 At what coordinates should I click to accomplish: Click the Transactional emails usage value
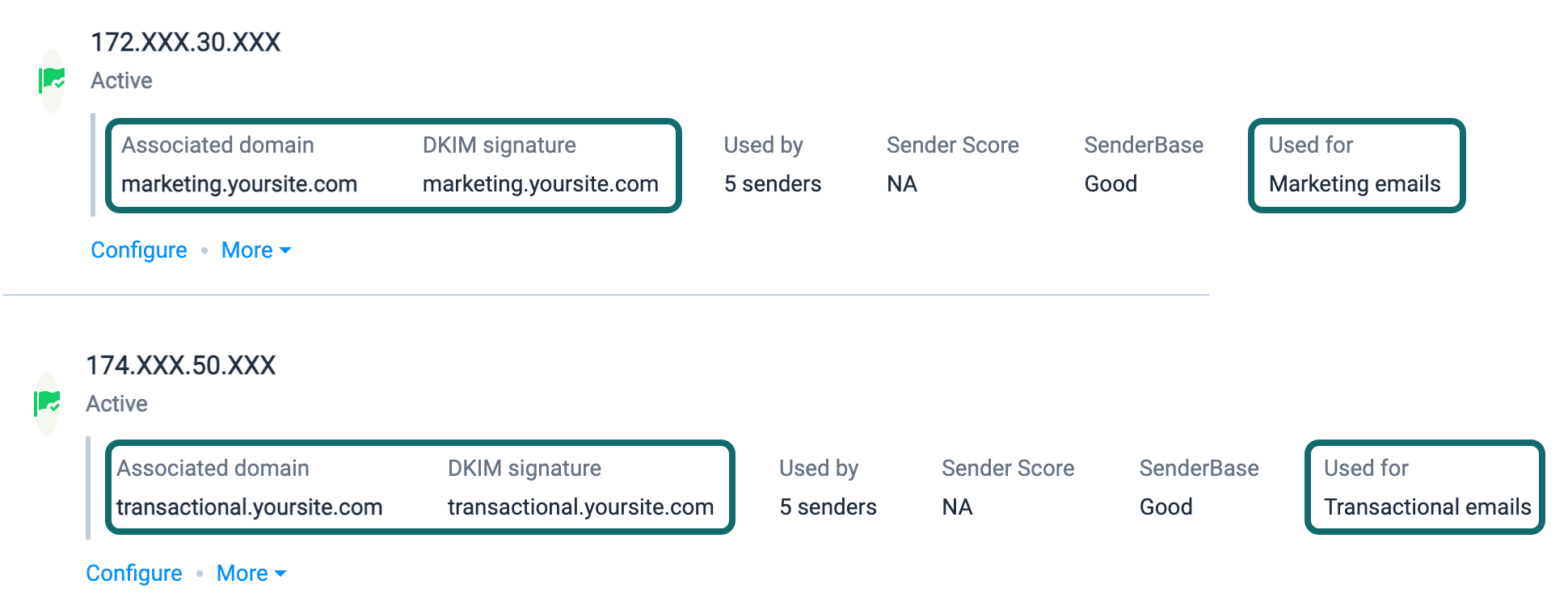[1427, 507]
